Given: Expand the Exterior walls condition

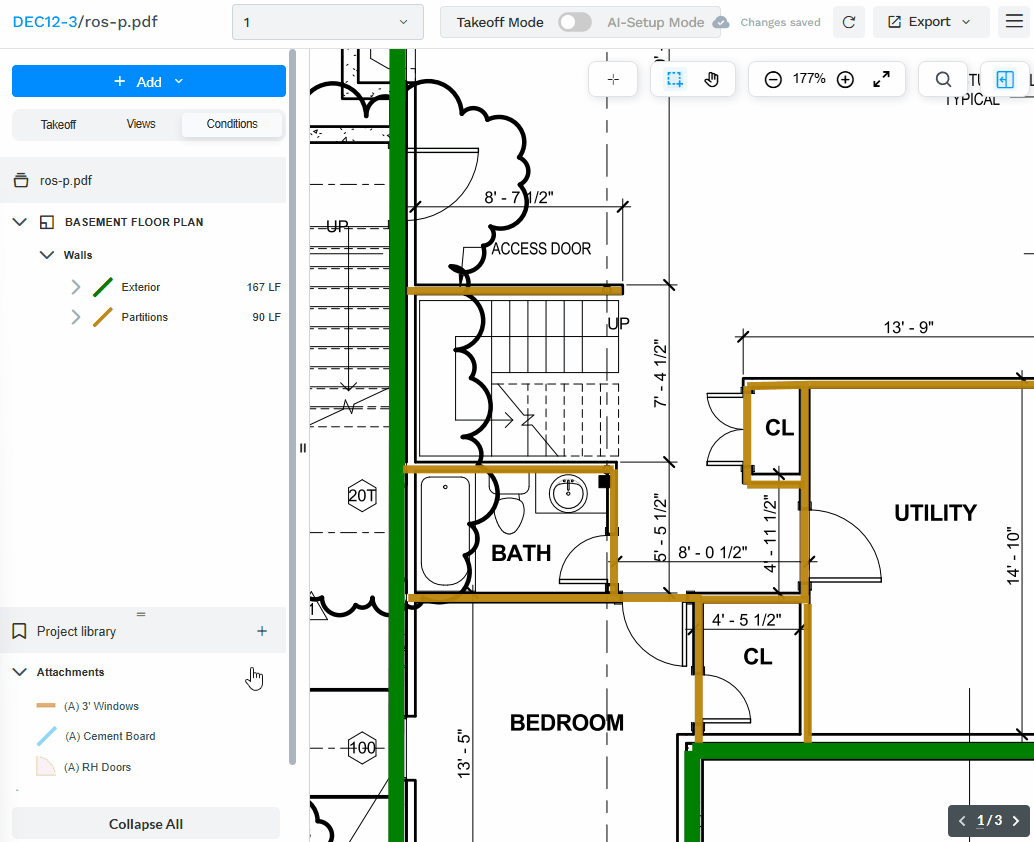Looking at the screenshot, I should (74, 287).
